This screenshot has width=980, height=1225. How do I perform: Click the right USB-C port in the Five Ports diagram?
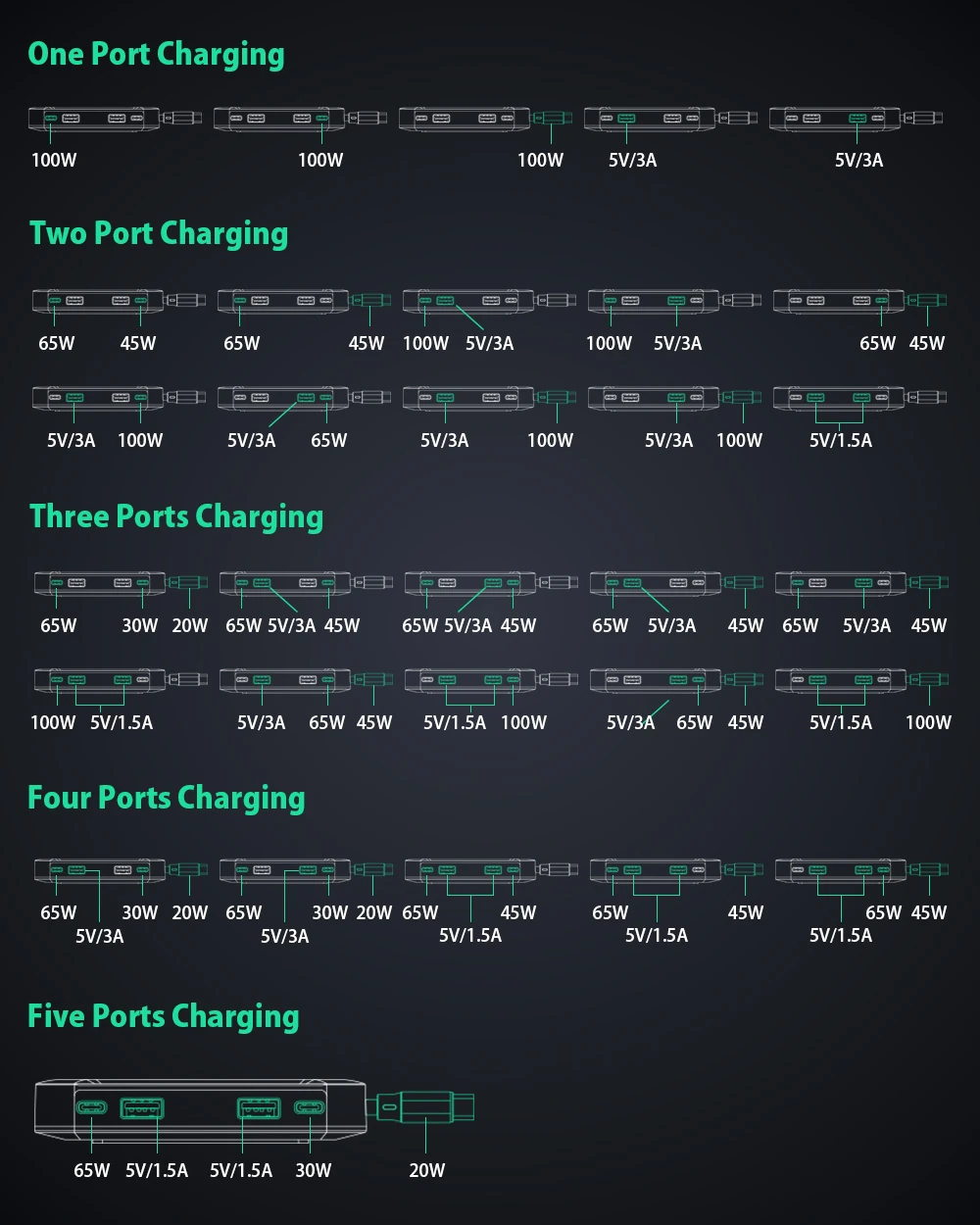(310, 1108)
